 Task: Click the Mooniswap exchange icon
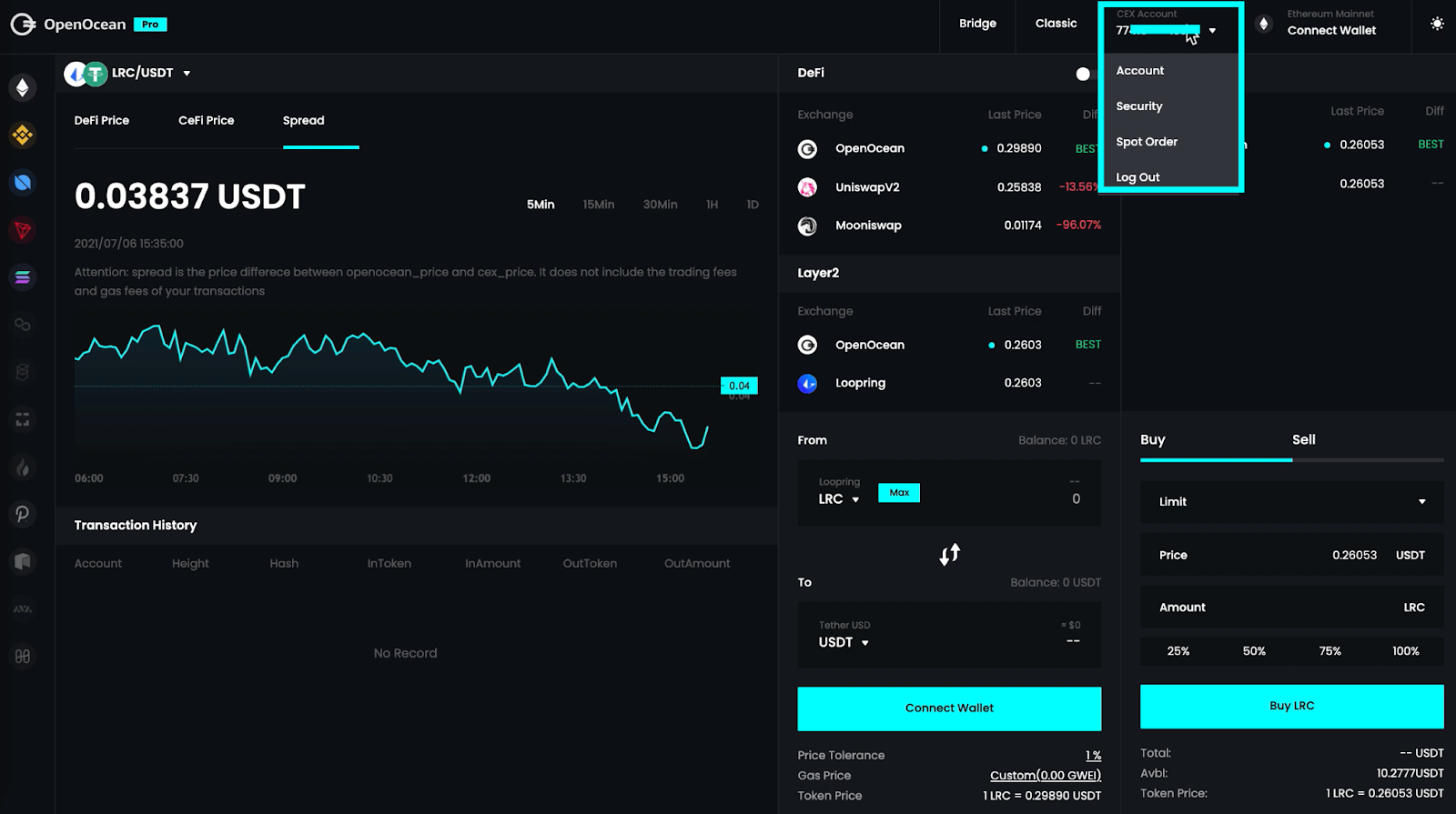(807, 226)
